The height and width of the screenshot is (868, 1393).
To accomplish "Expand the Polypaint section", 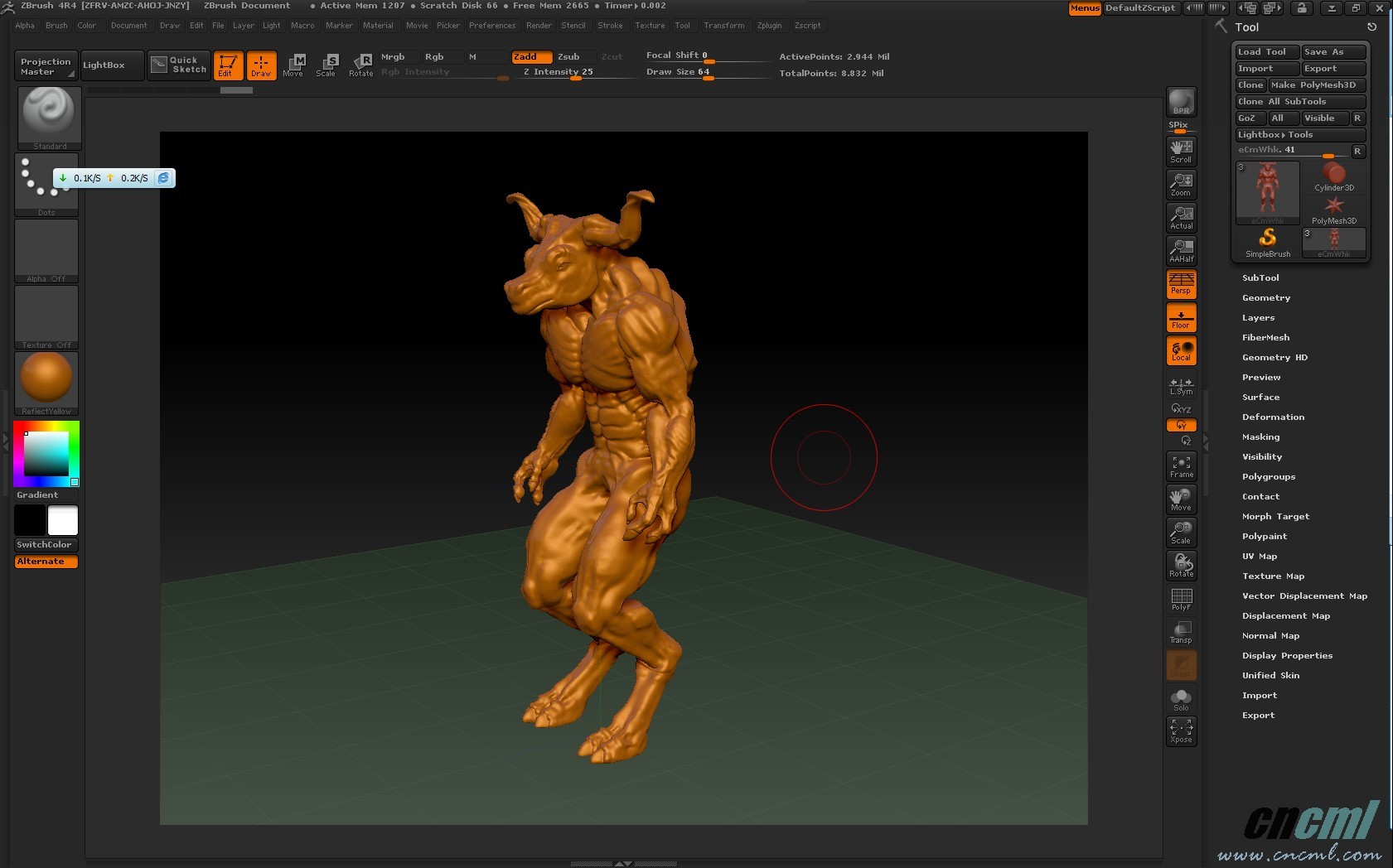I will (1265, 536).
